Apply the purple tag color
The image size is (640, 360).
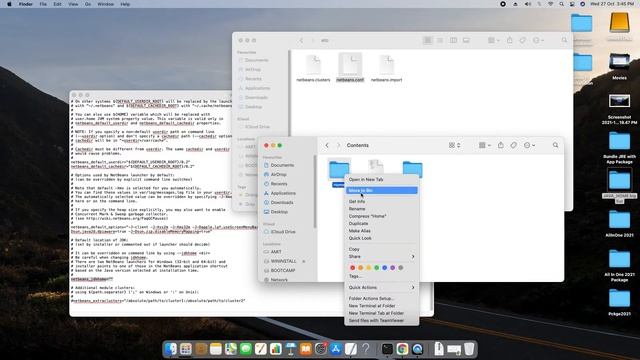[x=393, y=268]
